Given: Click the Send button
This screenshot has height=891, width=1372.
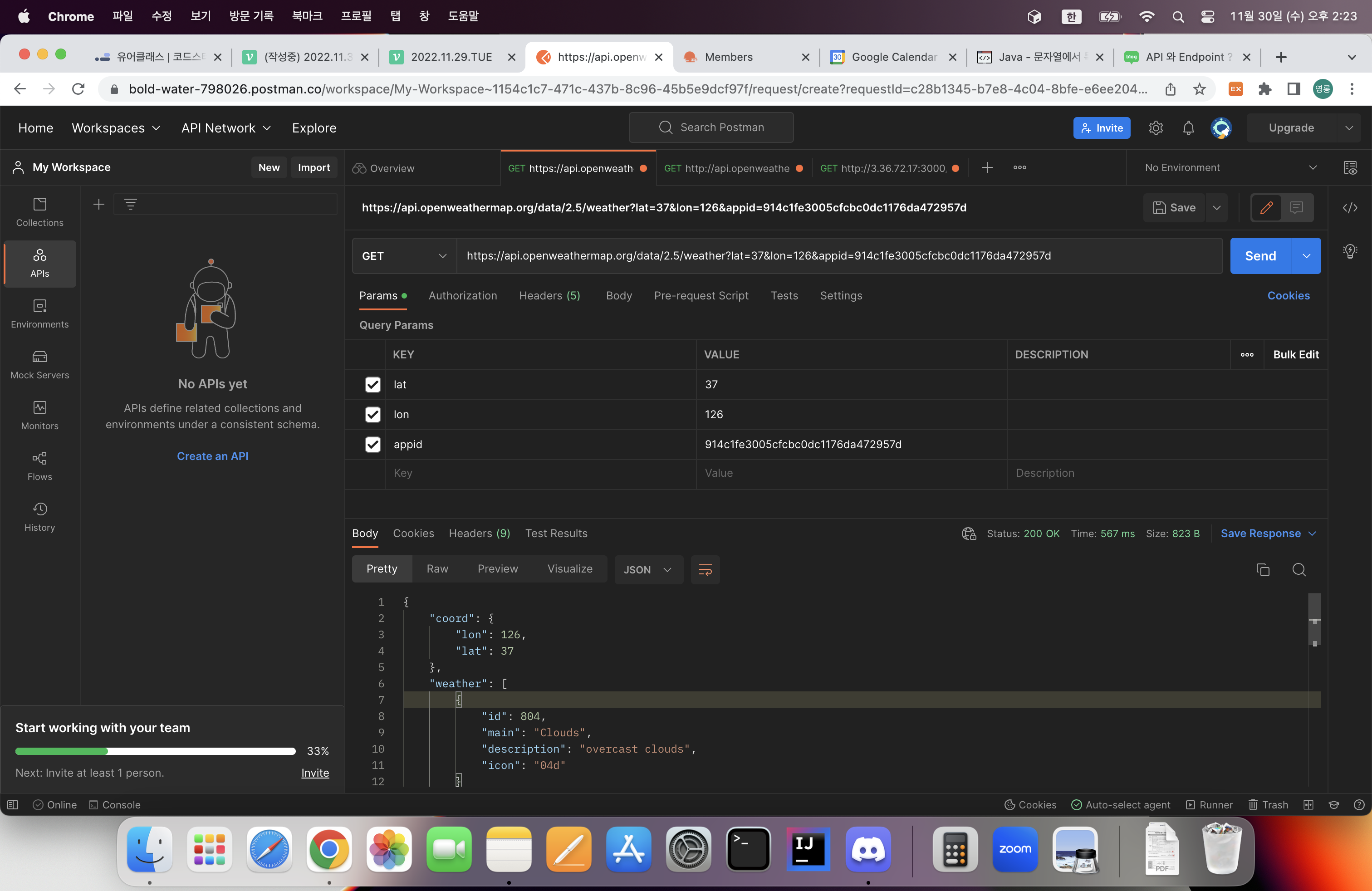Looking at the screenshot, I should pyautogui.click(x=1260, y=256).
